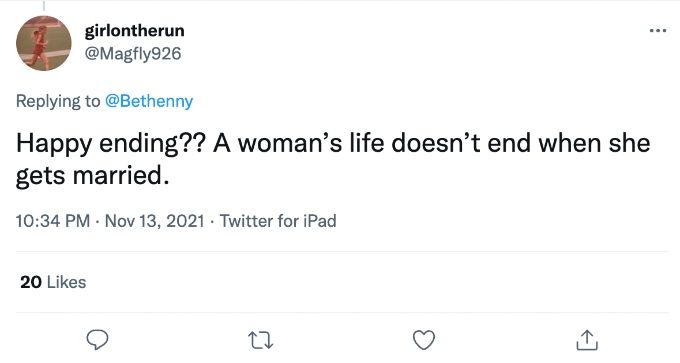This screenshot has height=363, width=680.
Task: View the 20 Likes list
Action: point(53,282)
